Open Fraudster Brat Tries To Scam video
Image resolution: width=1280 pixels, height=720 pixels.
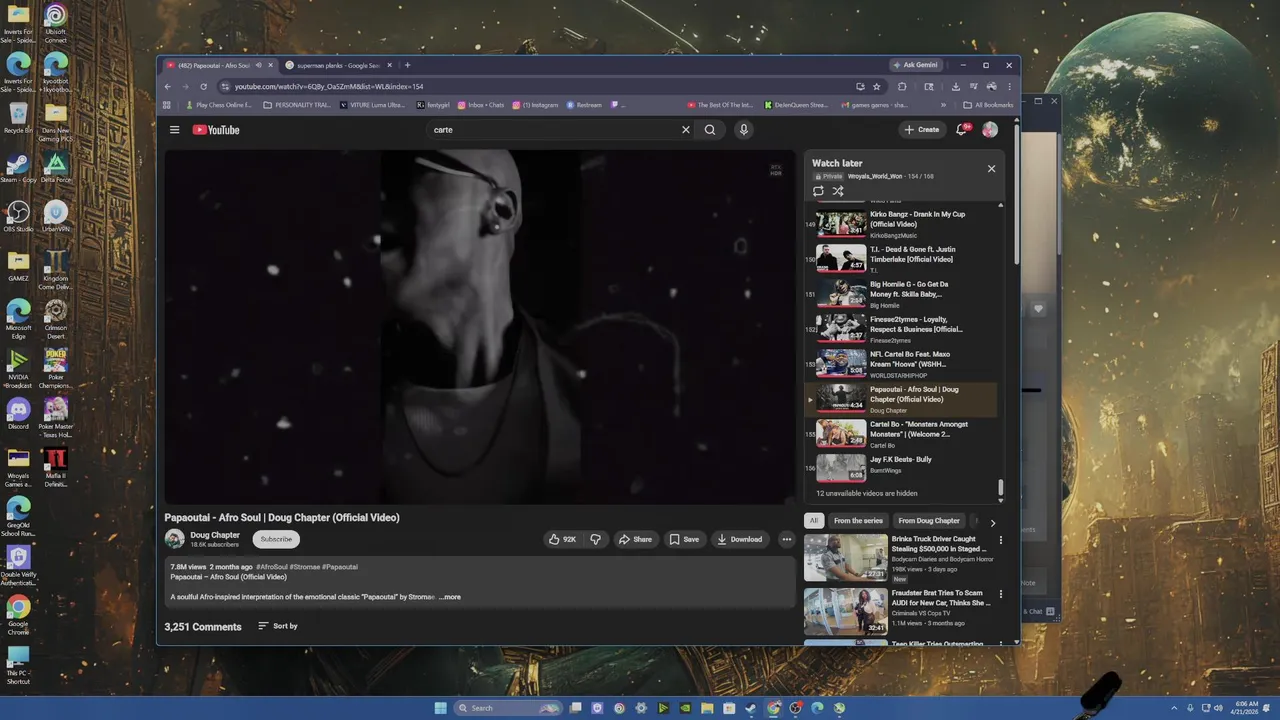[845, 612]
